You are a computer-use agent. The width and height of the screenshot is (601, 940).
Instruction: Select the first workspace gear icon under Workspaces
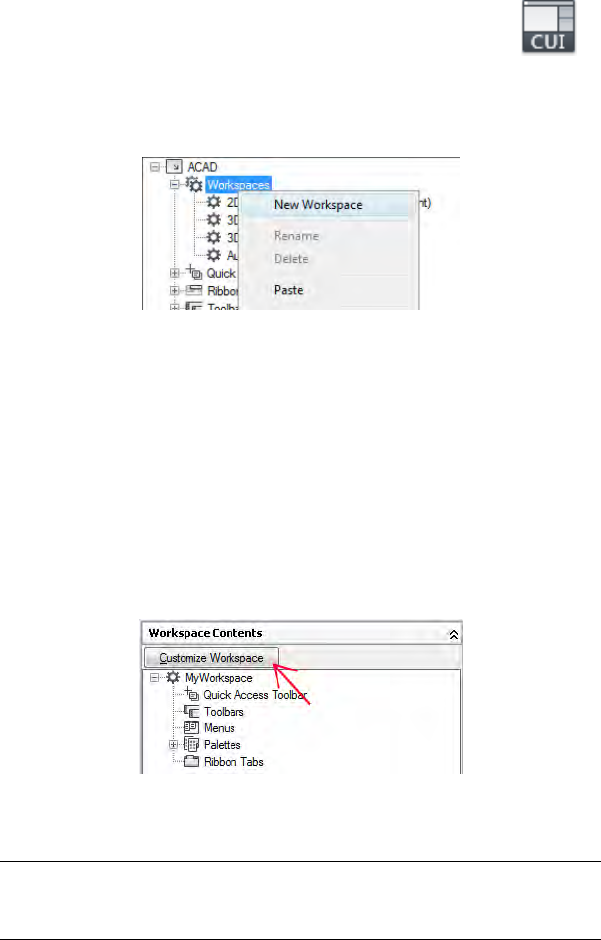coord(213,202)
